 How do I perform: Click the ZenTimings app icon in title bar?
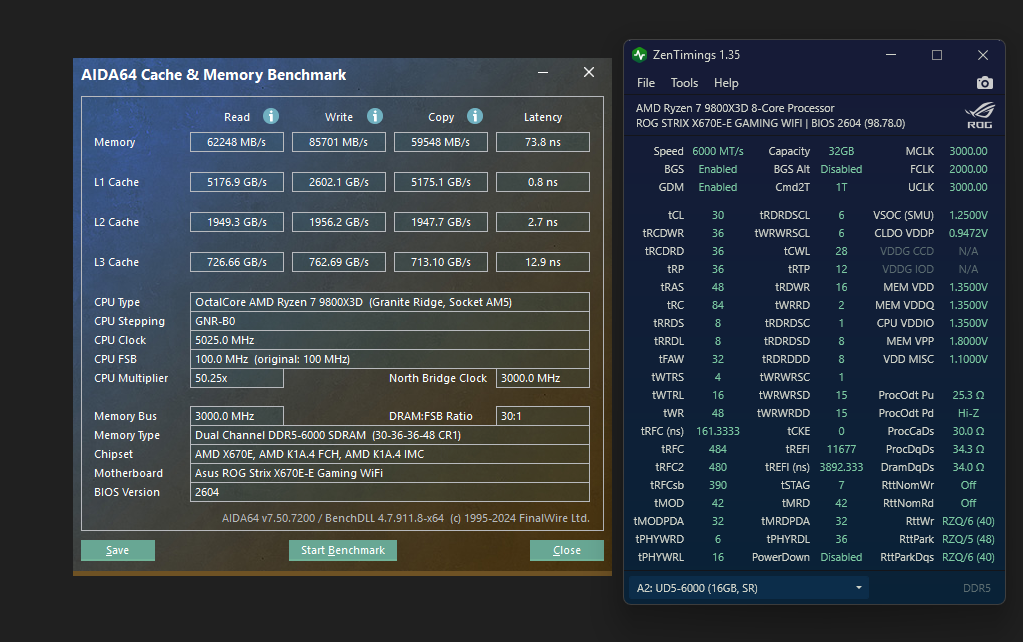pos(639,55)
